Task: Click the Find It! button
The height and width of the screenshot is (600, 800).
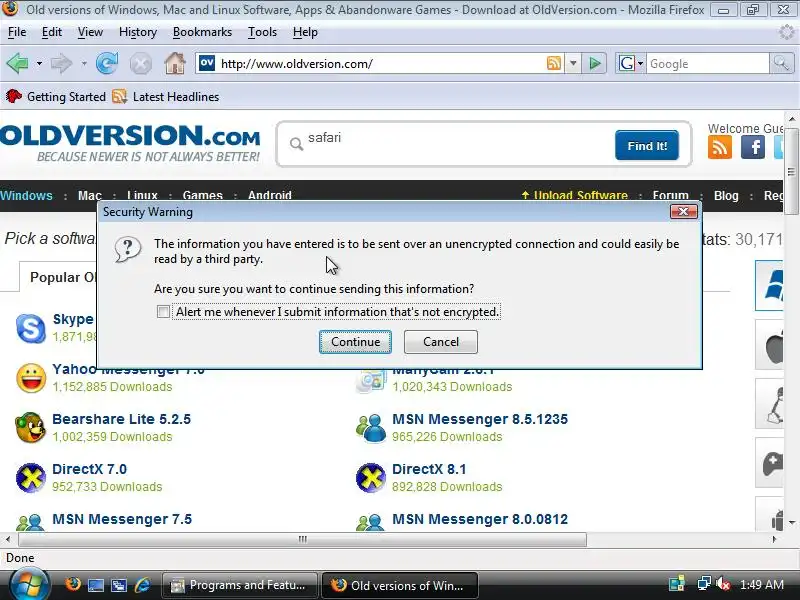Action: click(x=647, y=145)
